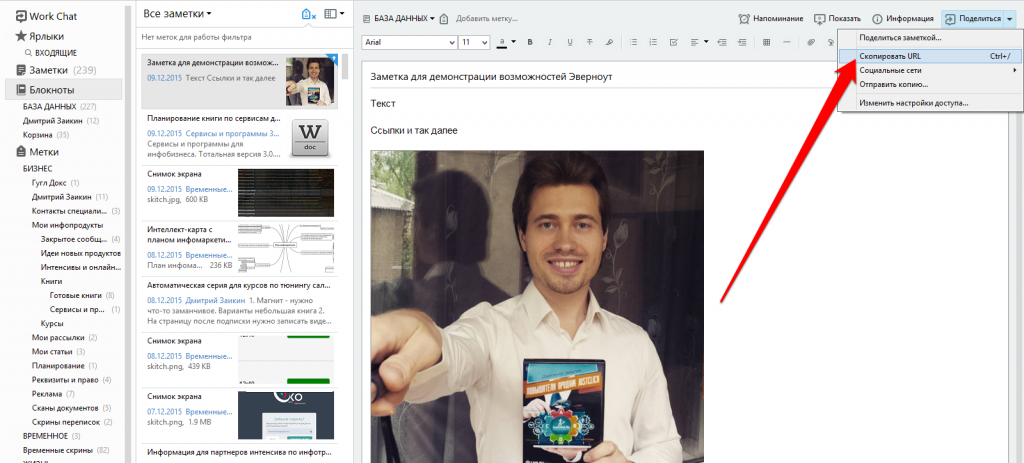Open the БАЗА ДАННЫХ notebook selector
This screenshot has width=1024, height=463.
tap(398, 18)
